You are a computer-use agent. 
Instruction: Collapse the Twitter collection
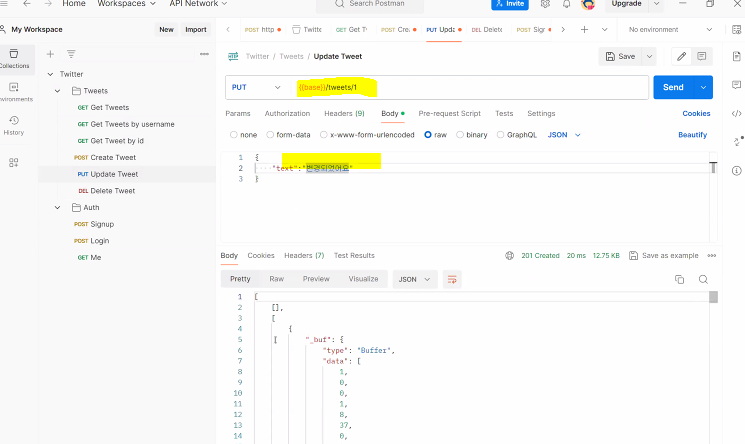(x=50, y=74)
